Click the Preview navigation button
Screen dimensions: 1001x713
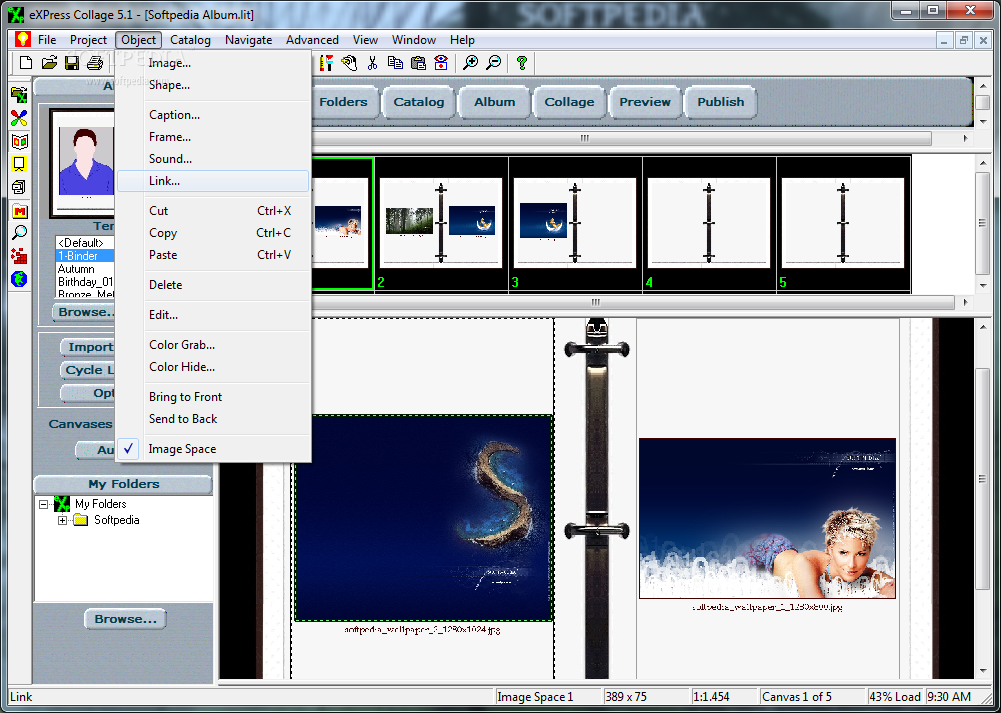tap(645, 102)
